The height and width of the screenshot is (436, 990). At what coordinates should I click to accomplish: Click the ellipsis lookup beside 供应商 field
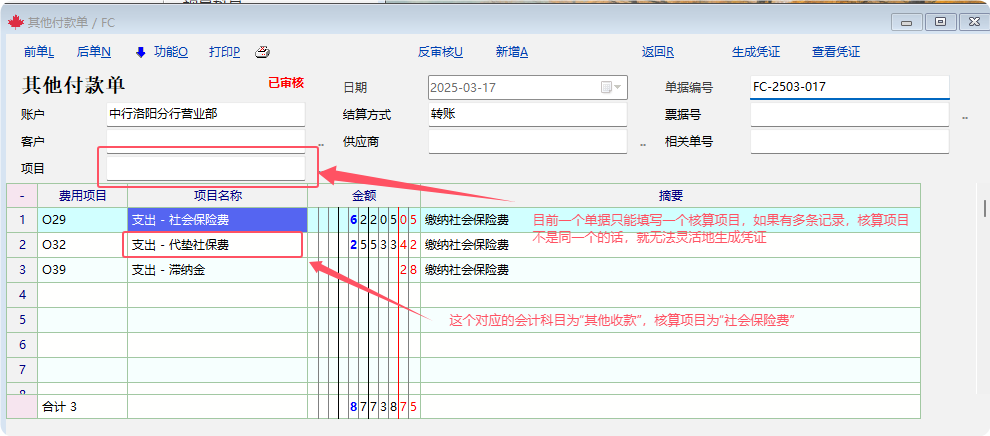point(643,145)
